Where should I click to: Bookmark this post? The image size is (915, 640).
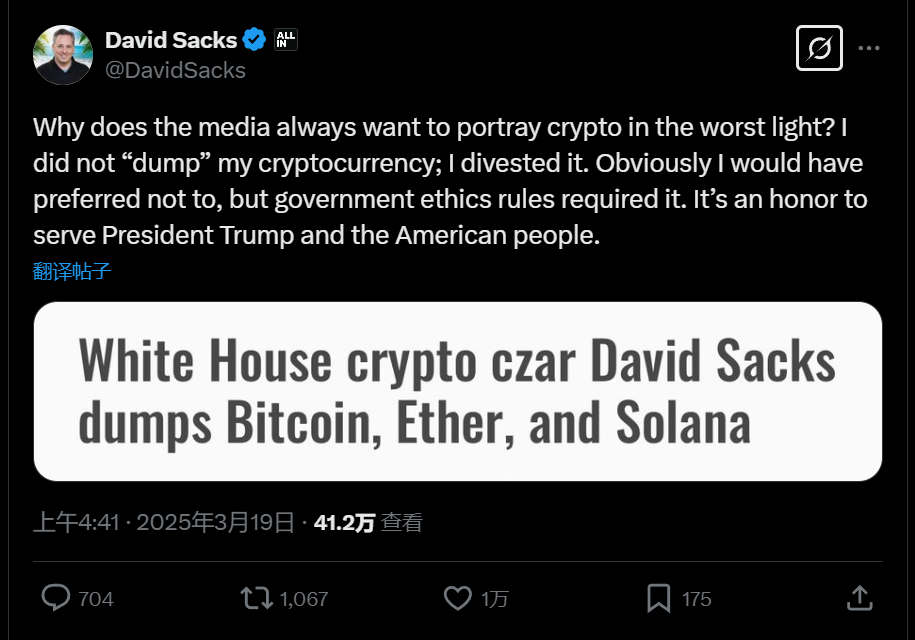click(x=658, y=598)
